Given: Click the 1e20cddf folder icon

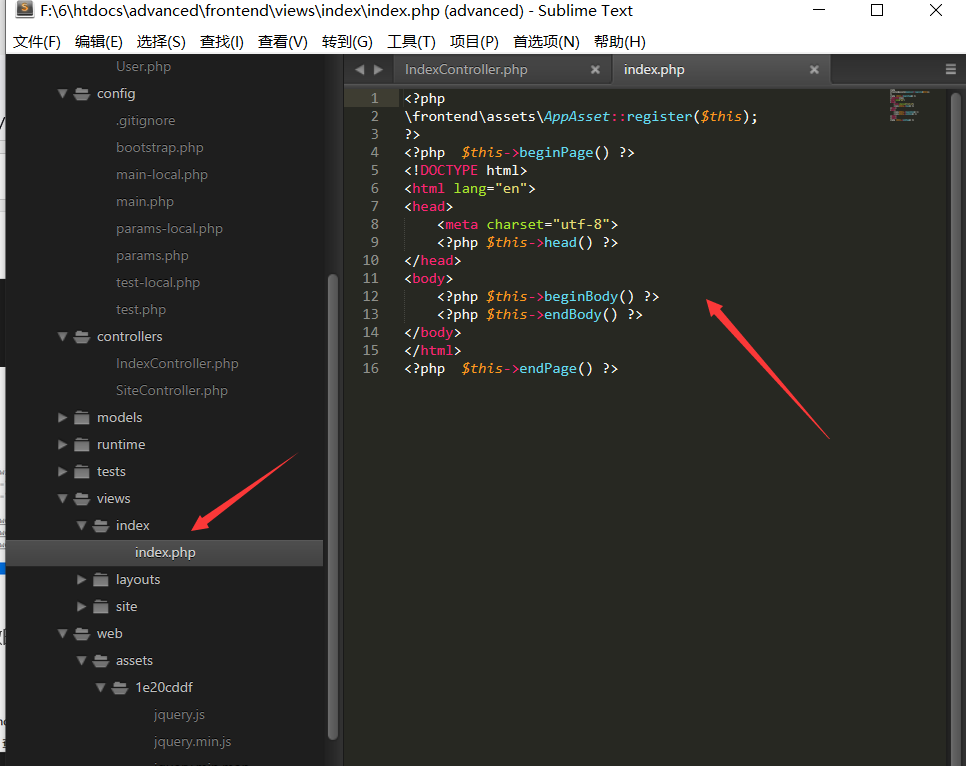Looking at the screenshot, I should (120, 687).
